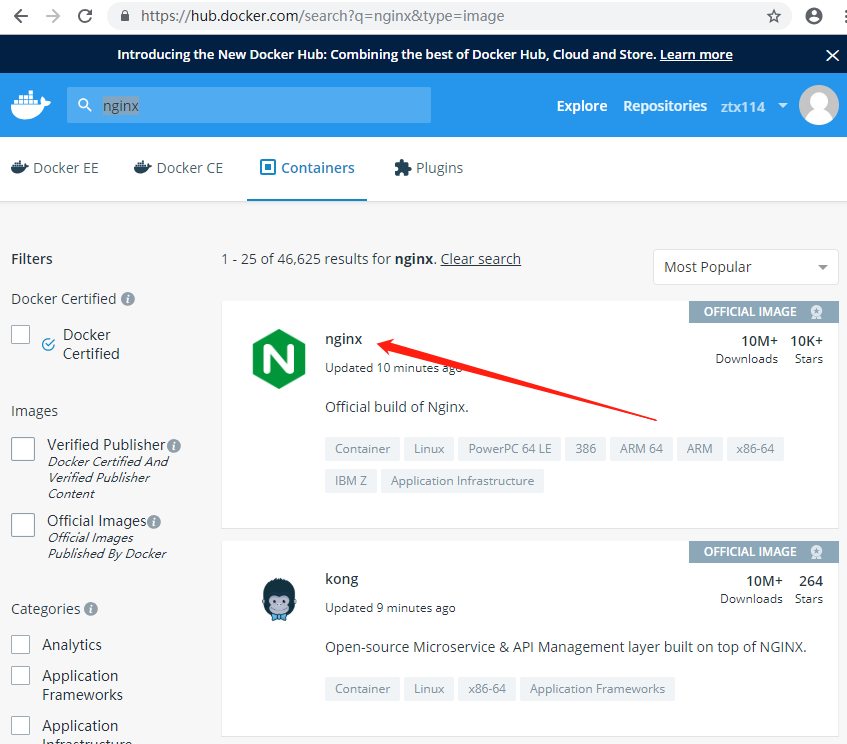Click the green nginx hexagon logo
The height and width of the screenshot is (744, 847).
tap(279, 359)
